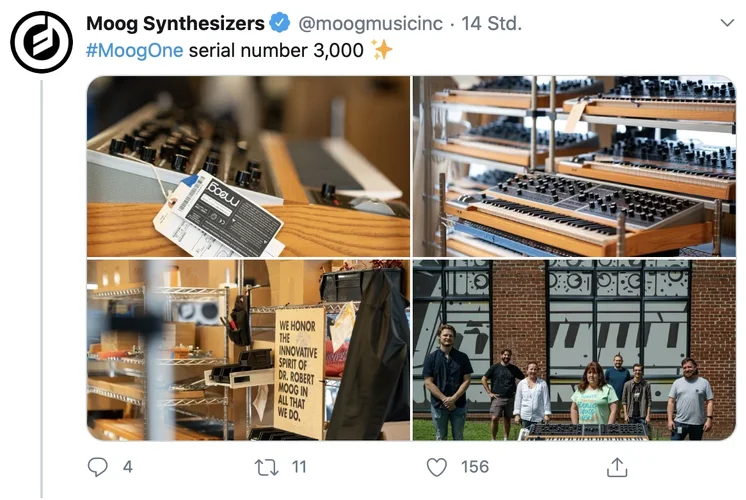The width and height of the screenshot is (746, 500).
Task: Open the @moogmusicinc handle link
Action: click(x=370, y=23)
